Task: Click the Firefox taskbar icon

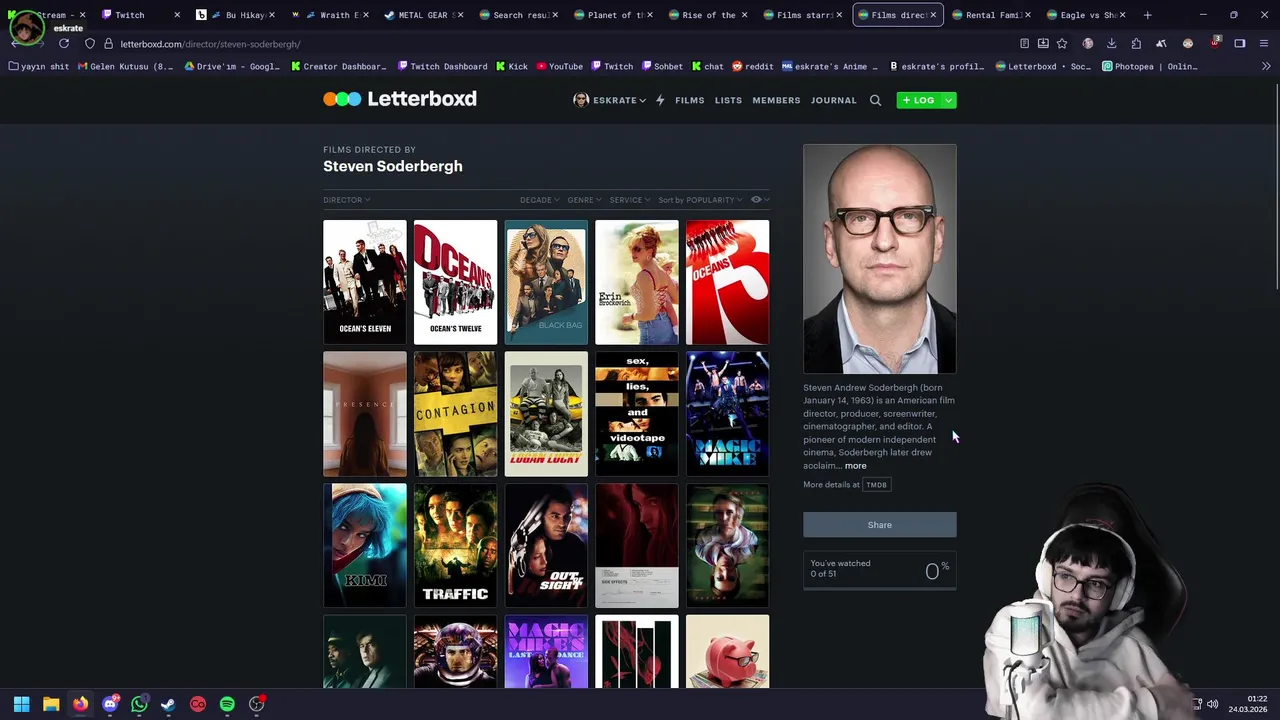Action: [80, 704]
